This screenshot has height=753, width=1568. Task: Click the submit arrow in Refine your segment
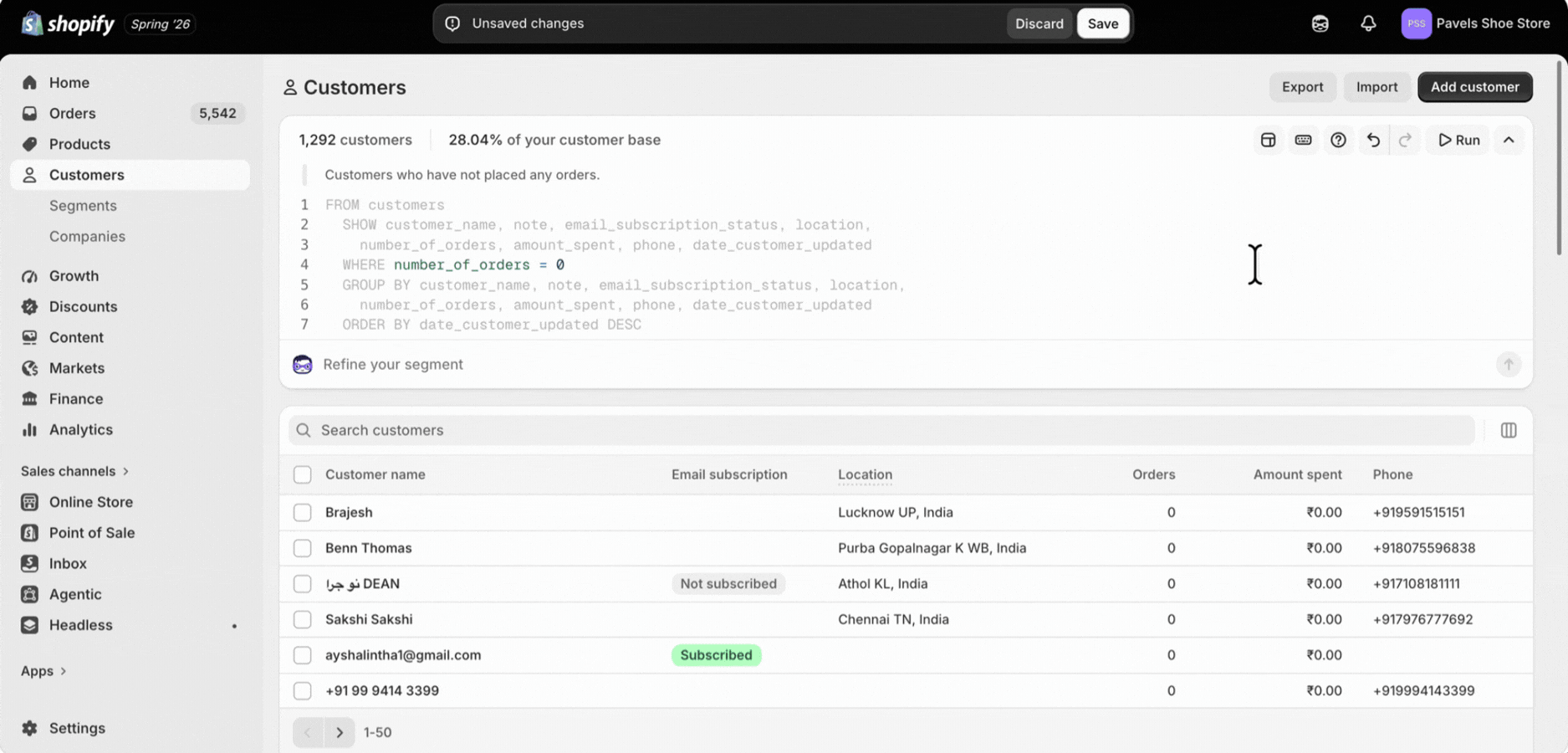click(x=1508, y=364)
